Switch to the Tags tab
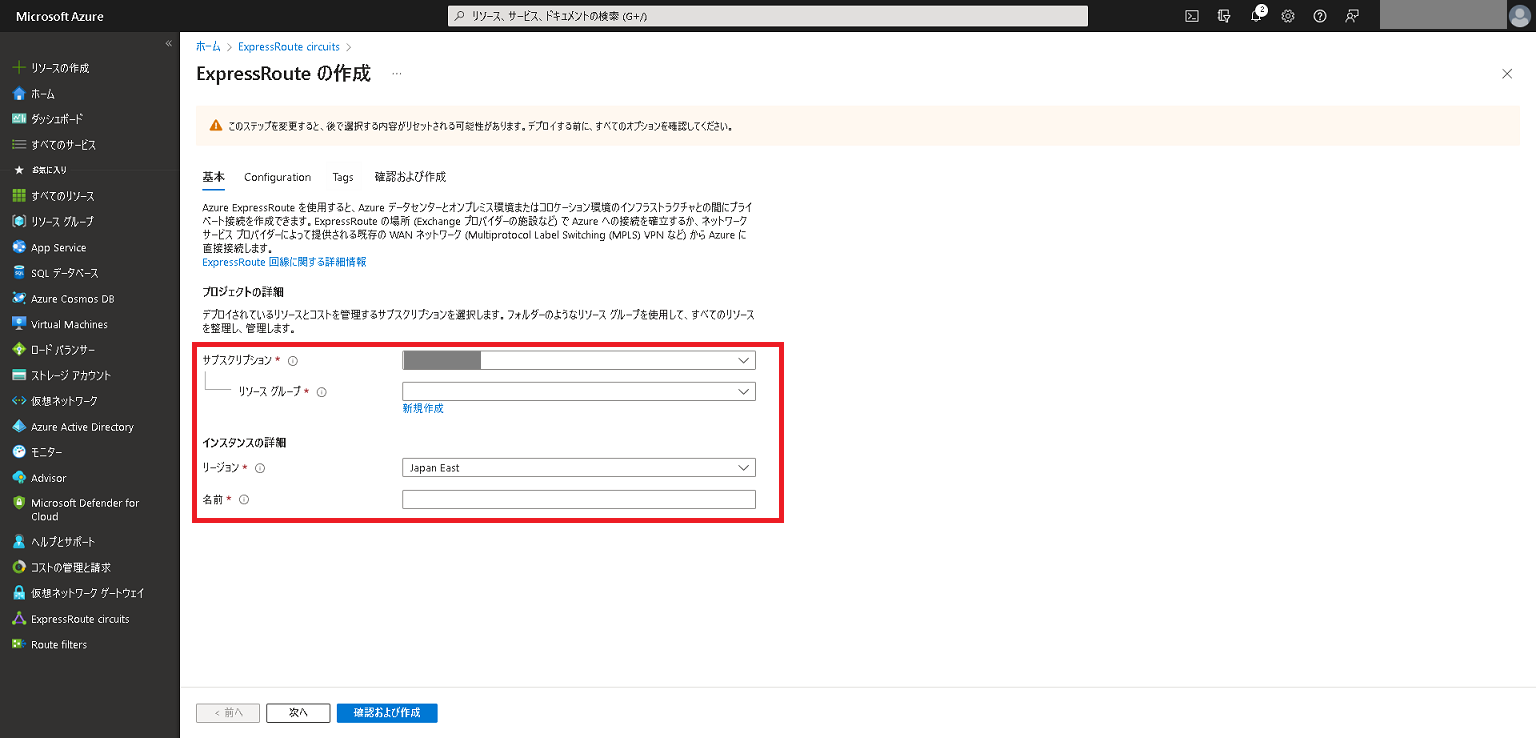Viewport: 1536px width, 738px height. 343,177
